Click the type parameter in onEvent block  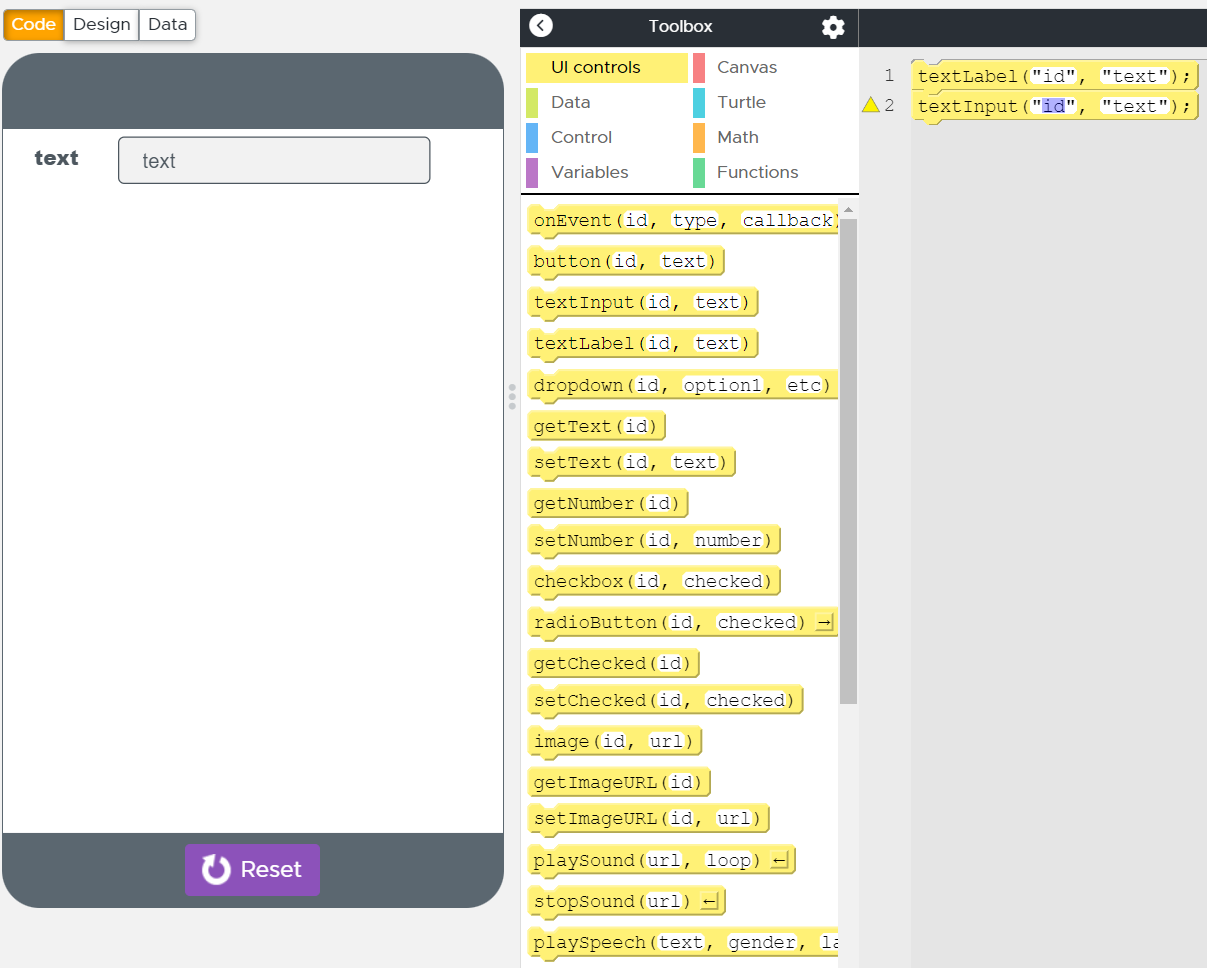pos(695,221)
